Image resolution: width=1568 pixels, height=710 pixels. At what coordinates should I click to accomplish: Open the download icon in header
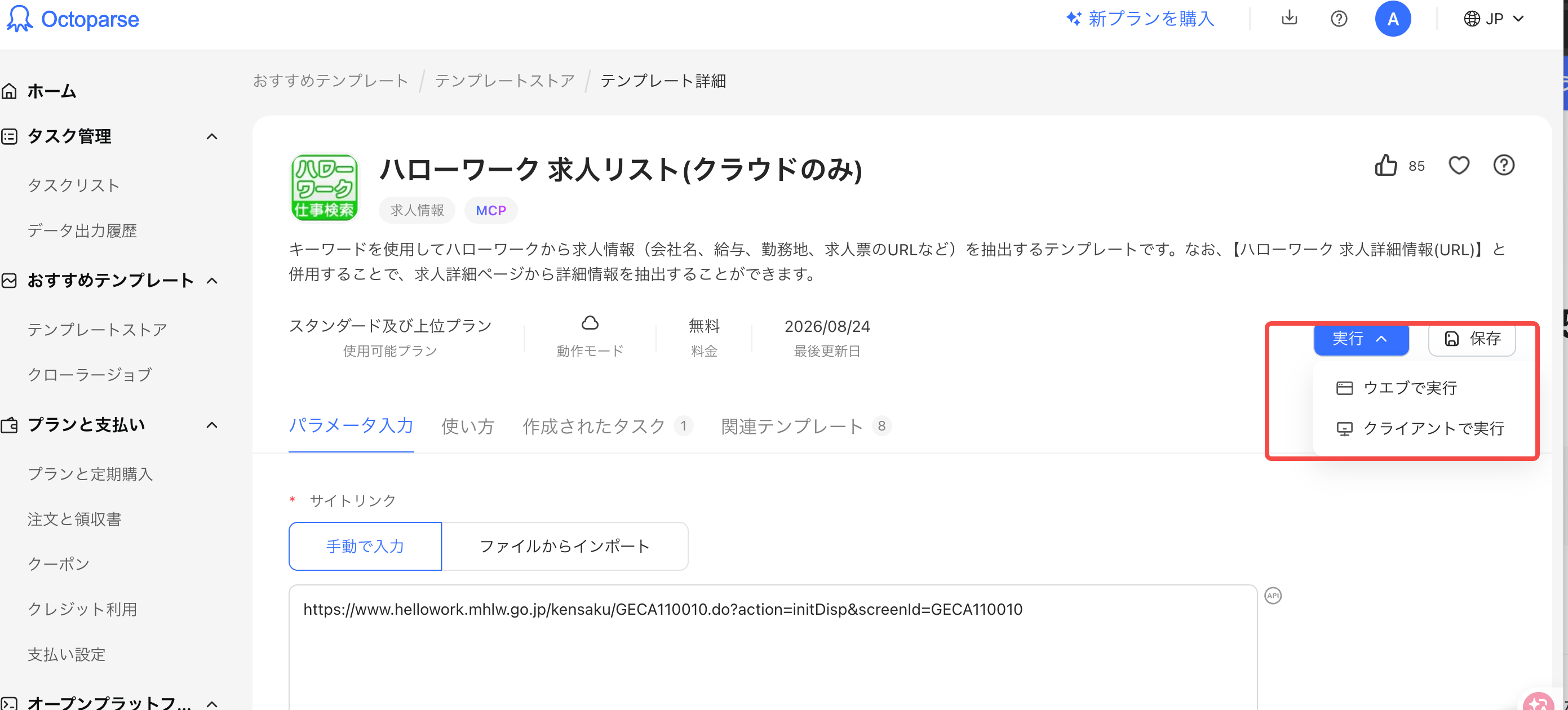point(1288,18)
